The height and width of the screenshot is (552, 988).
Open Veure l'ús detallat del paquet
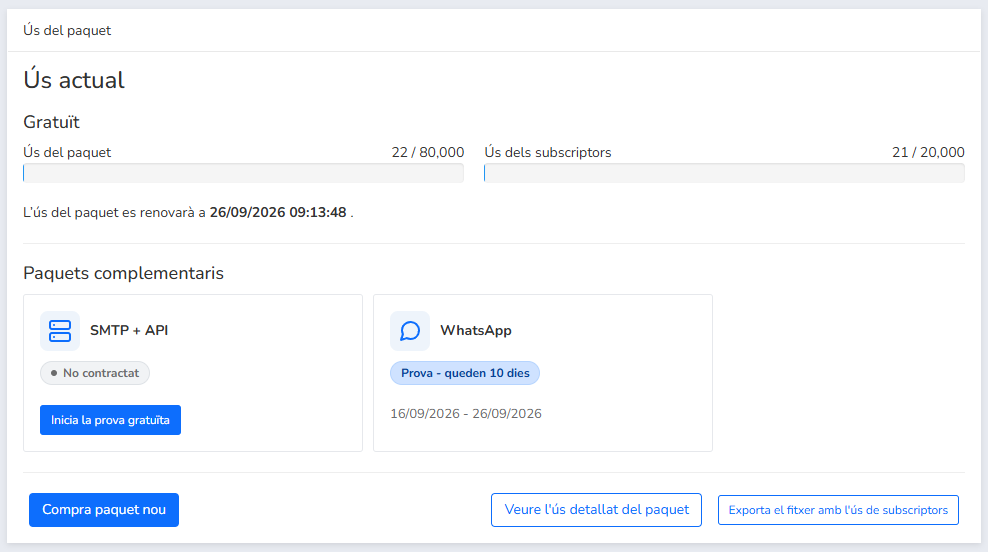pyautogui.click(x=596, y=510)
